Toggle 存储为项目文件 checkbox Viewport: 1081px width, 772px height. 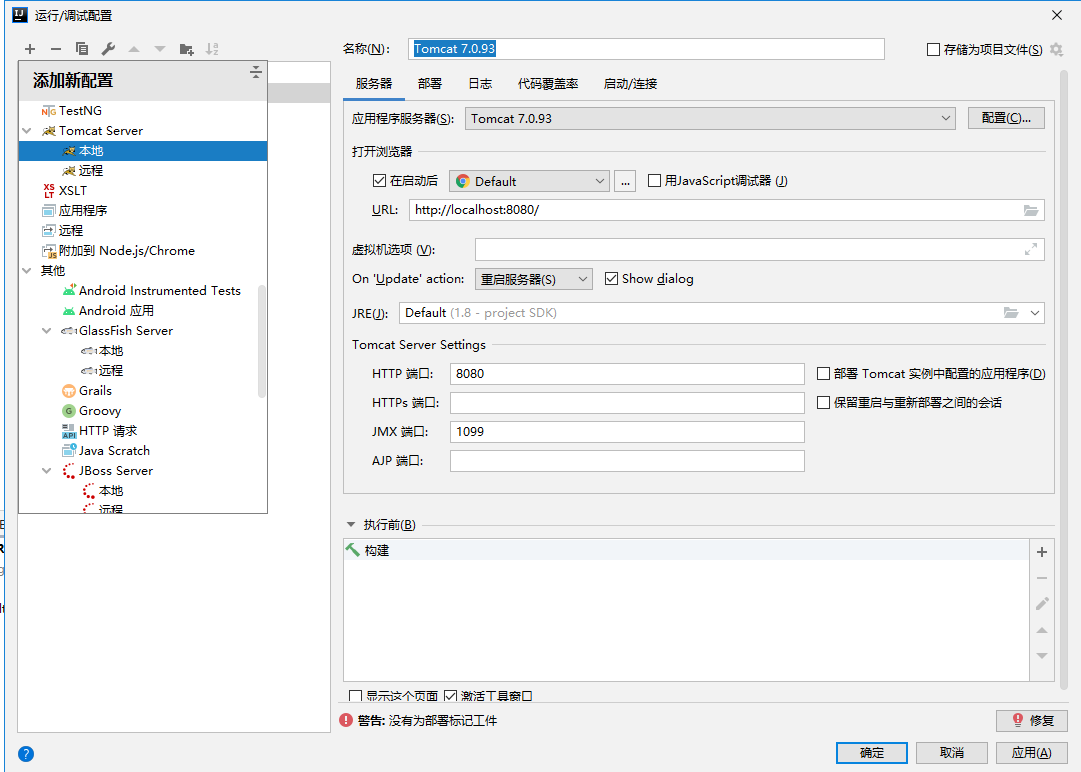click(933, 50)
